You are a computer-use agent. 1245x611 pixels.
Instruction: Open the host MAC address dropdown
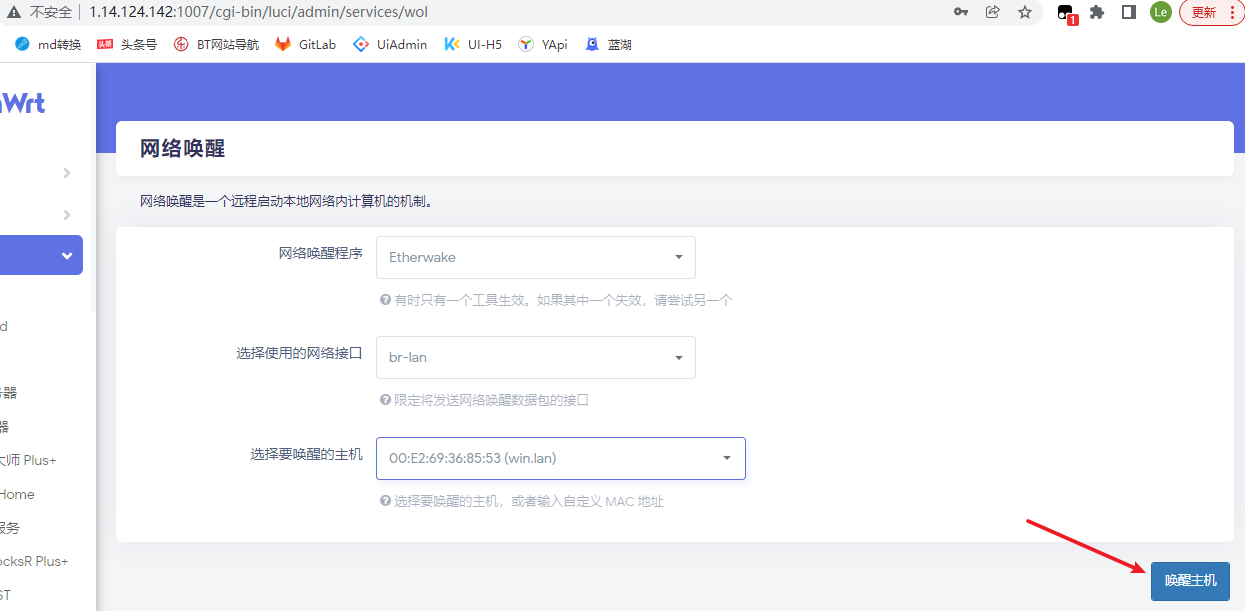560,458
